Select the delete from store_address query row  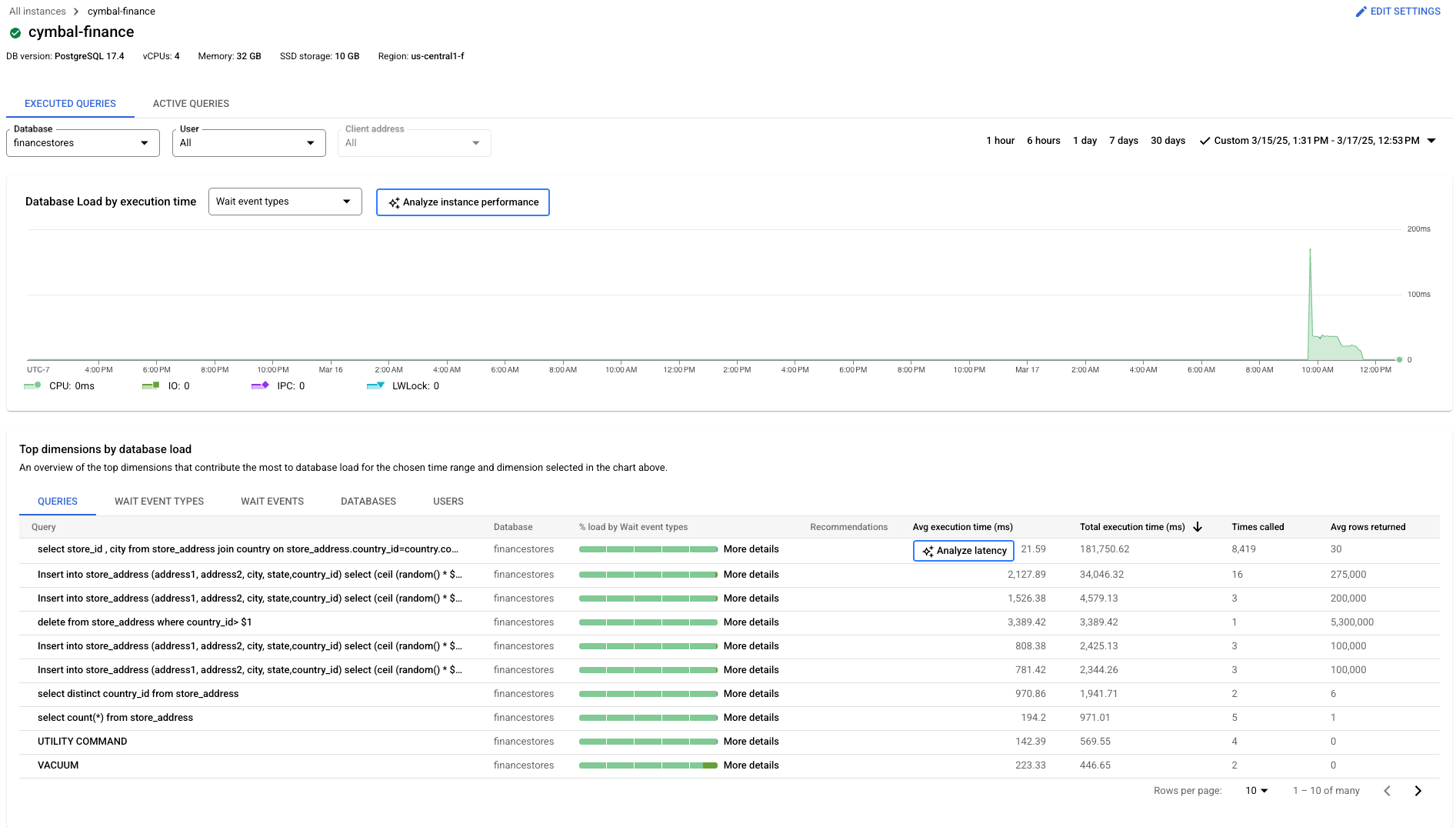coord(145,622)
